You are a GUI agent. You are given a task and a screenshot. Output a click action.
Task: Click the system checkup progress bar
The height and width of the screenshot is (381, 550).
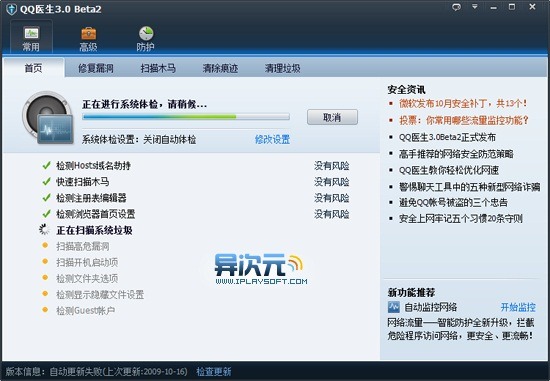tap(186, 117)
